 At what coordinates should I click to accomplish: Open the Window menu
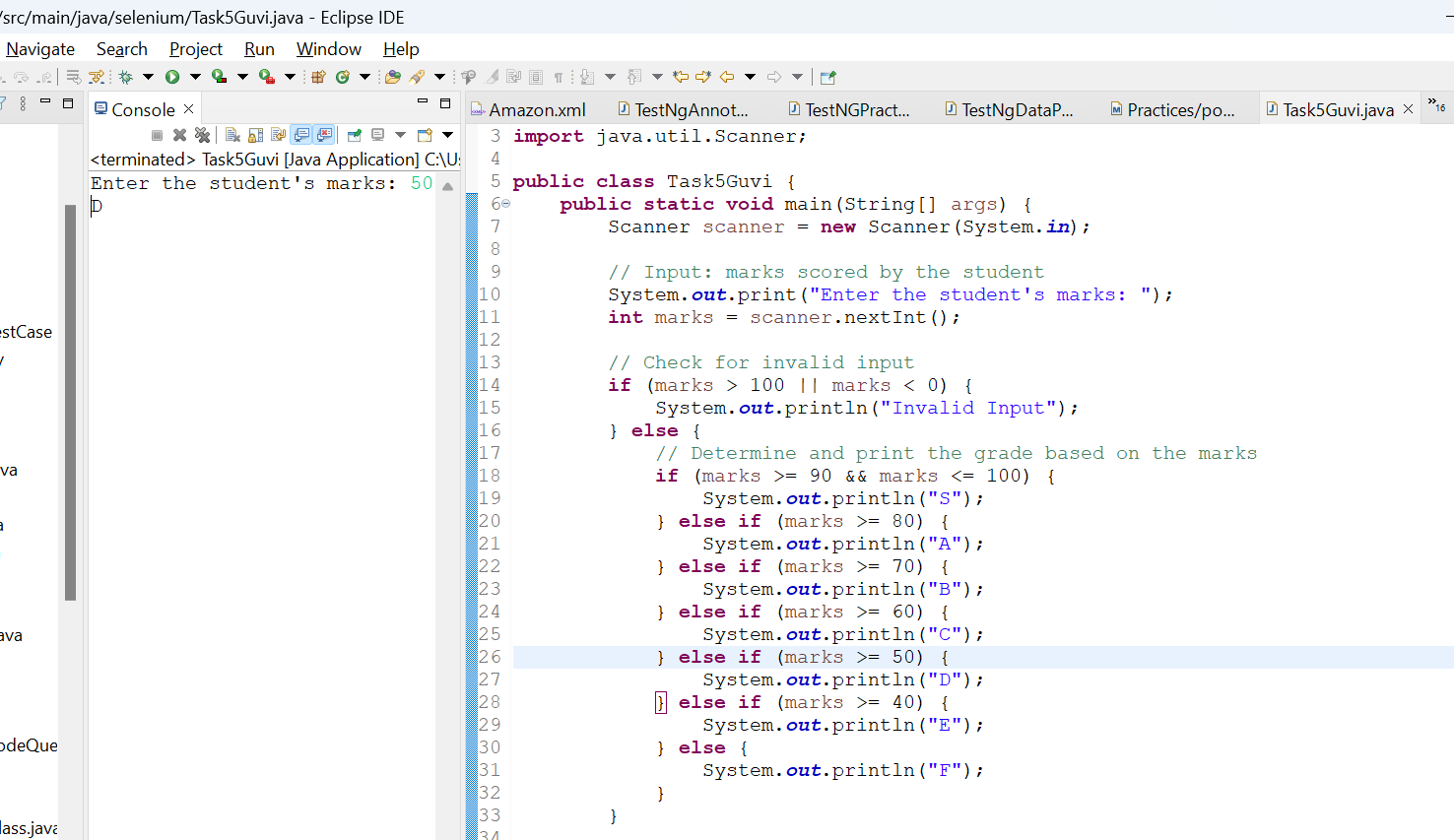pos(329,49)
